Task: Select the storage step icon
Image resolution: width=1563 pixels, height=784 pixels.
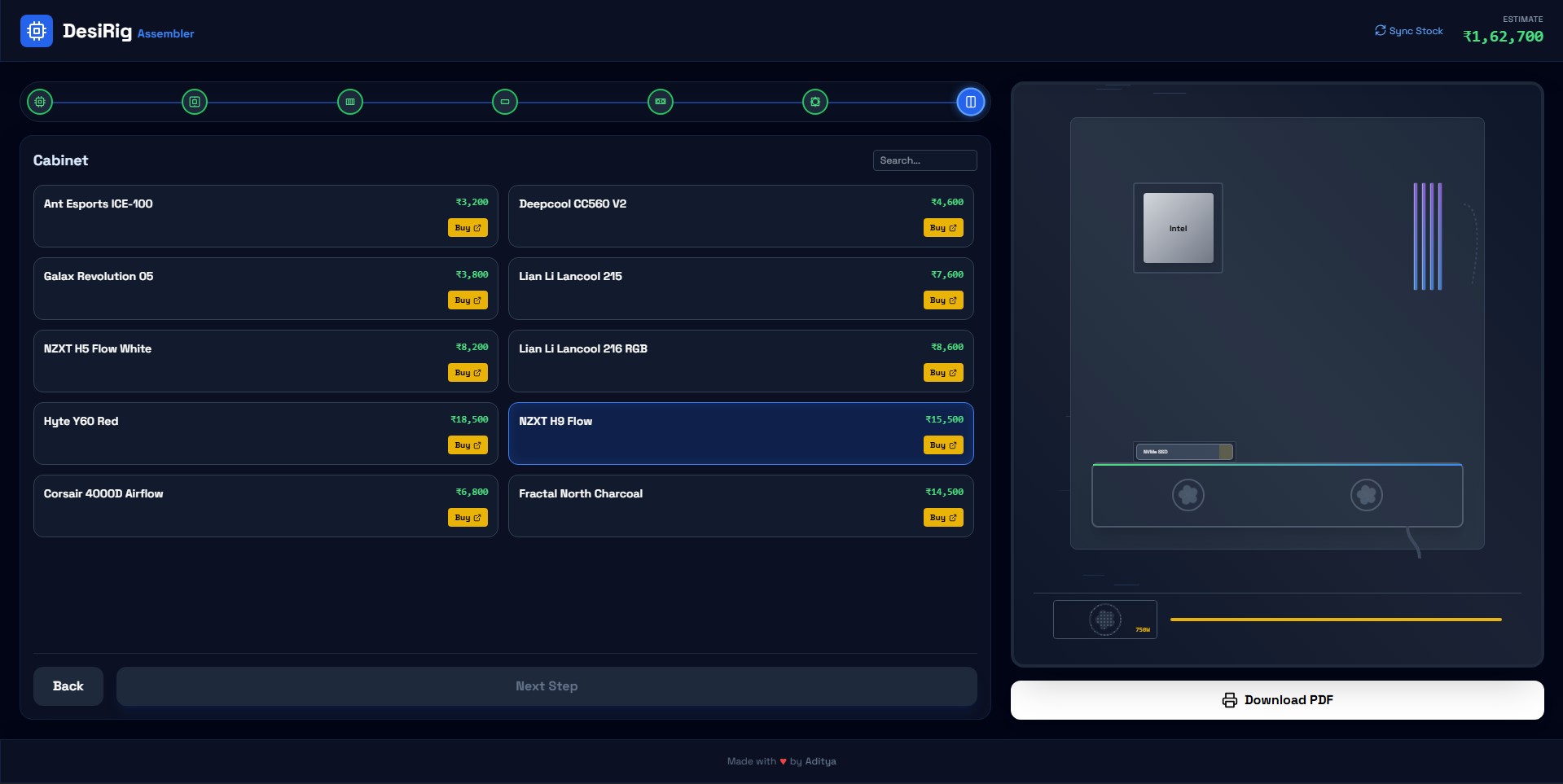Action: (x=505, y=102)
